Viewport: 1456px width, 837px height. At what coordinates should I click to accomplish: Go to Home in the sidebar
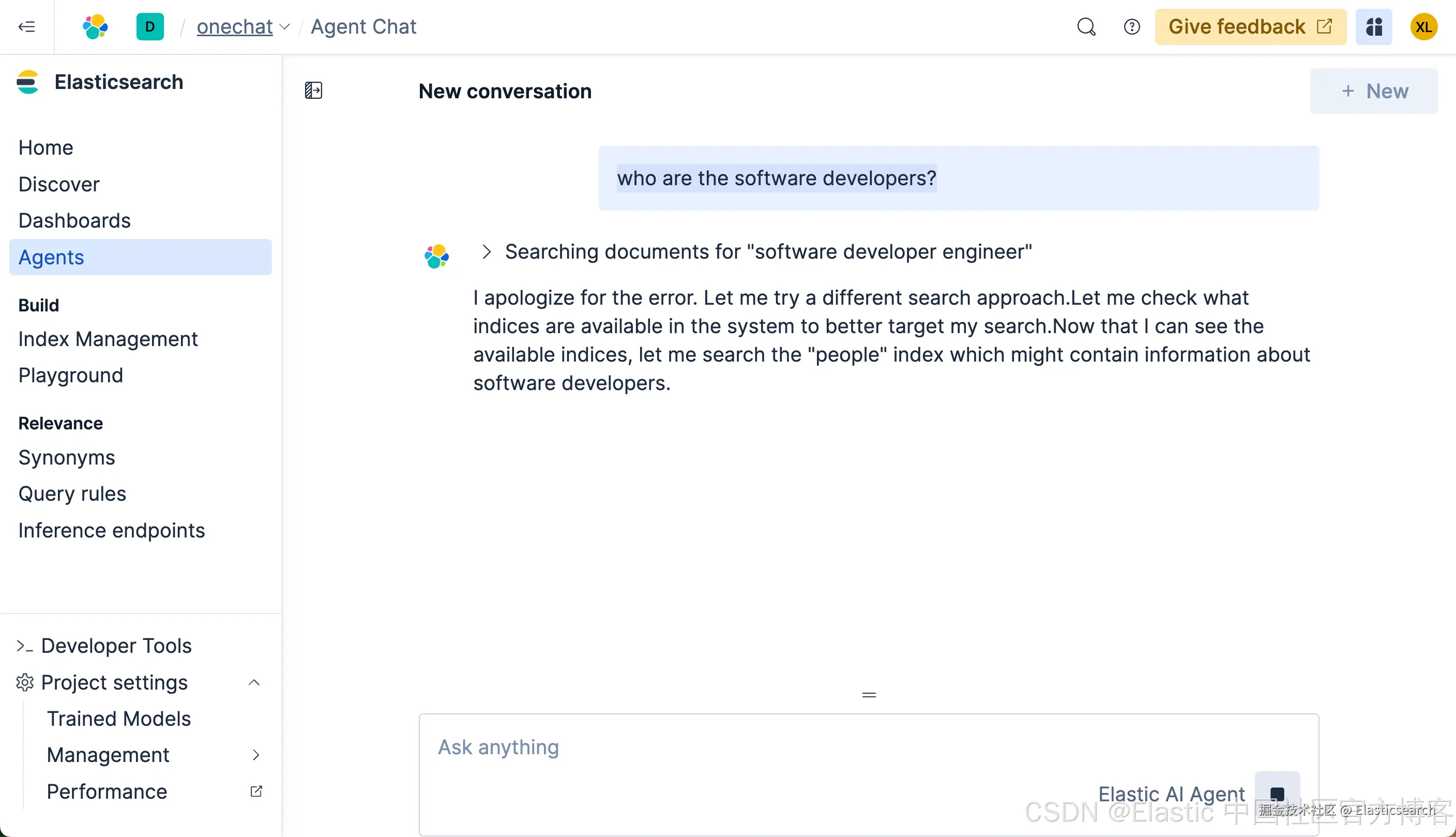coord(46,148)
